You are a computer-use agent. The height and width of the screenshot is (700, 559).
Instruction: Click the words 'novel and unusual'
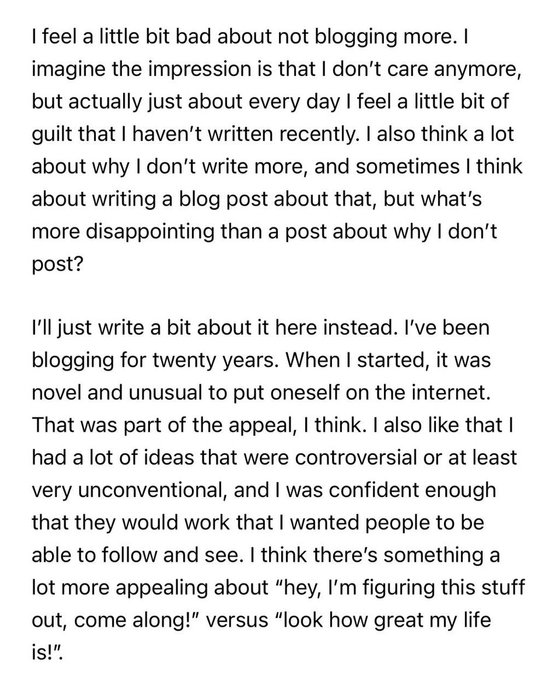[x=117, y=392]
